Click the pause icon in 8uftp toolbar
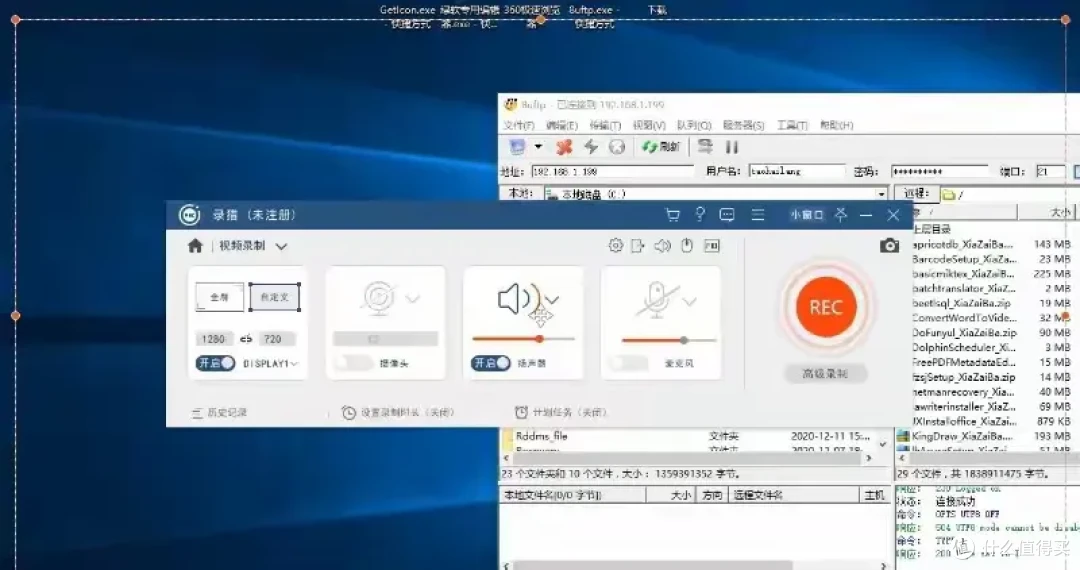 coord(731,147)
